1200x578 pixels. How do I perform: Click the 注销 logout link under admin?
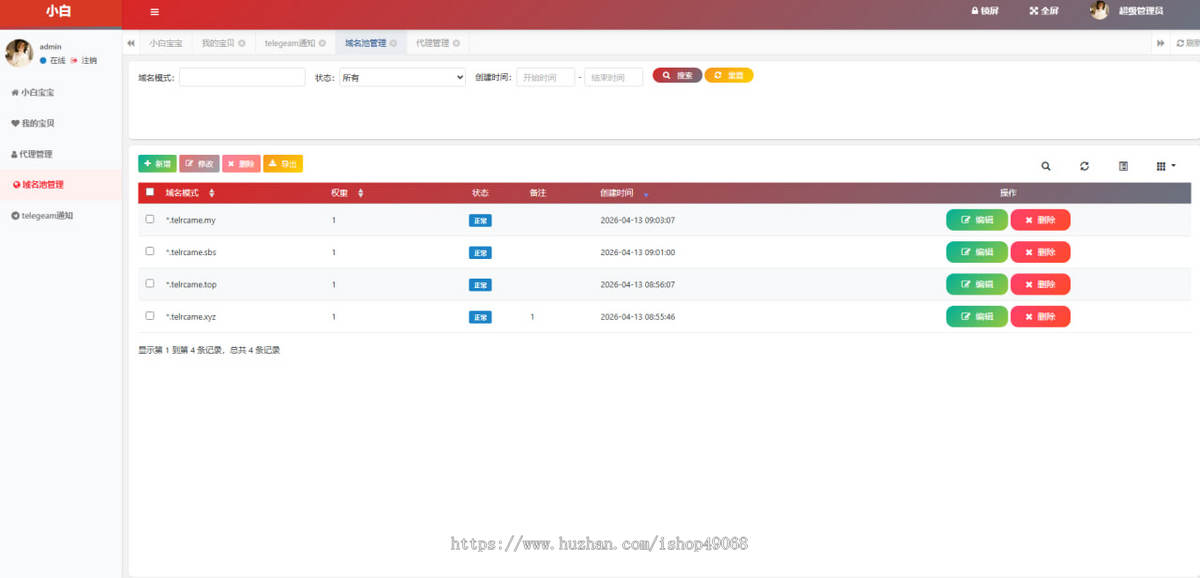pos(84,61)
